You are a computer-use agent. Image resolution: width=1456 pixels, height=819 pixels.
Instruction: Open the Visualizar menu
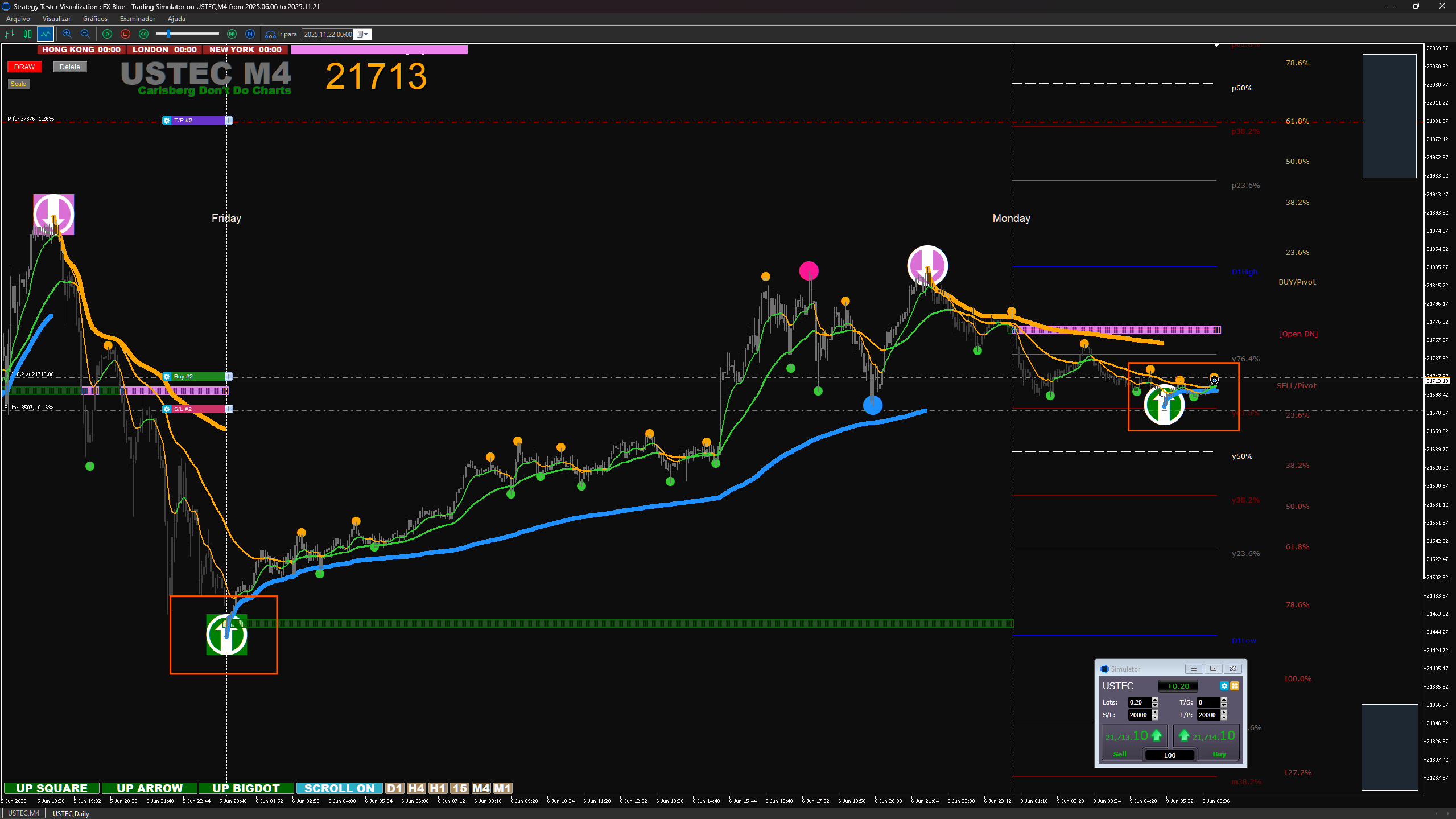point(56,19)
